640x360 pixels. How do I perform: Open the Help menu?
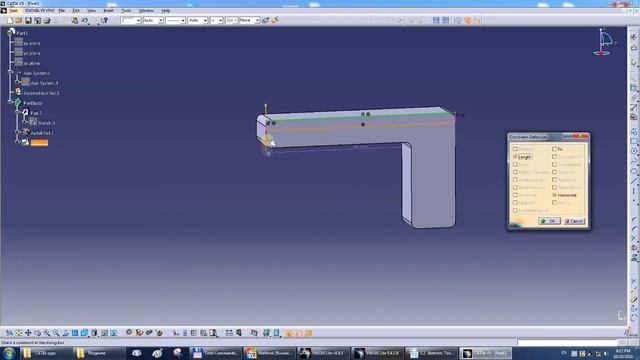(x=166, y=11)
